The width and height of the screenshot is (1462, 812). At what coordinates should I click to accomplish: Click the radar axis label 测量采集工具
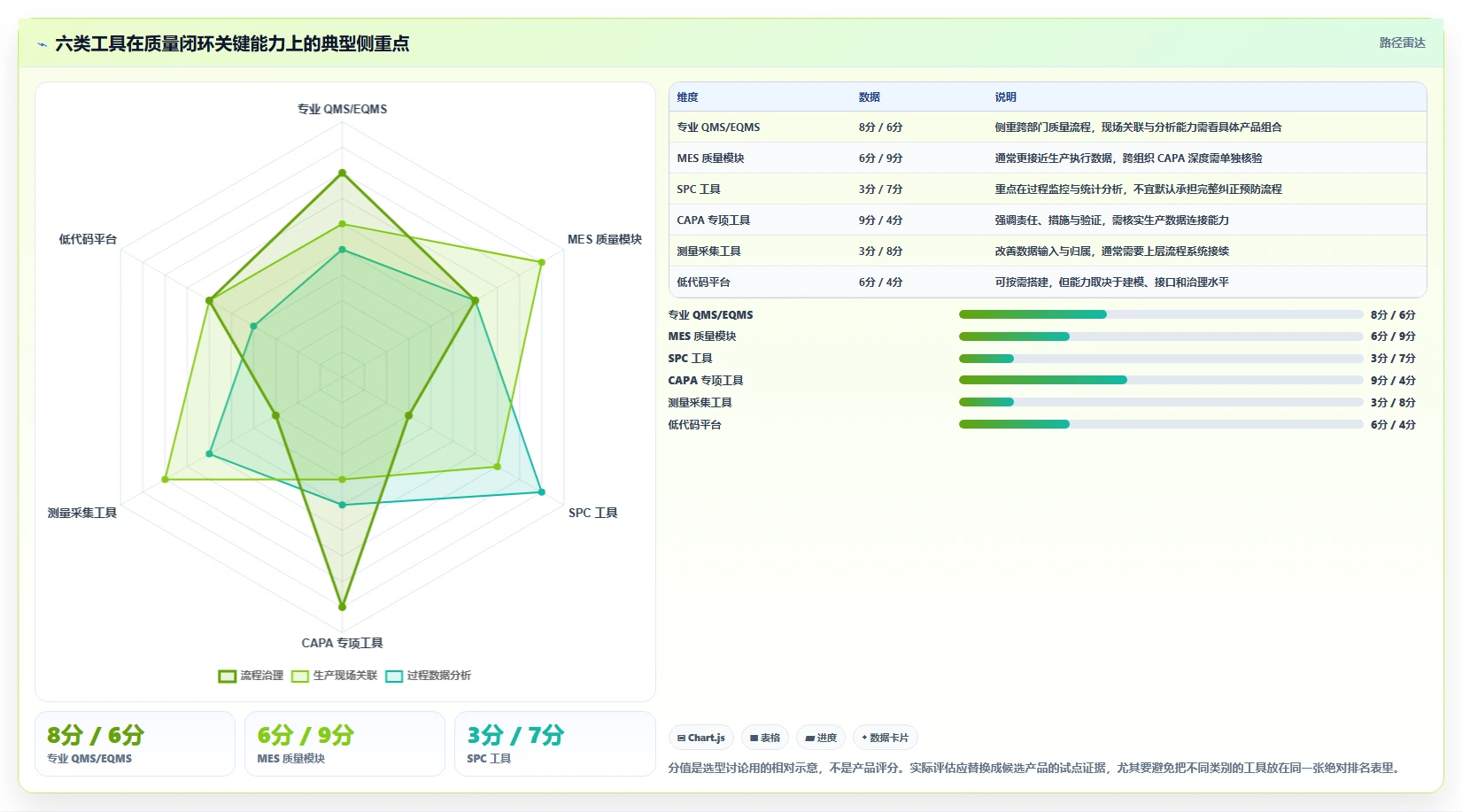click(82, 513)
